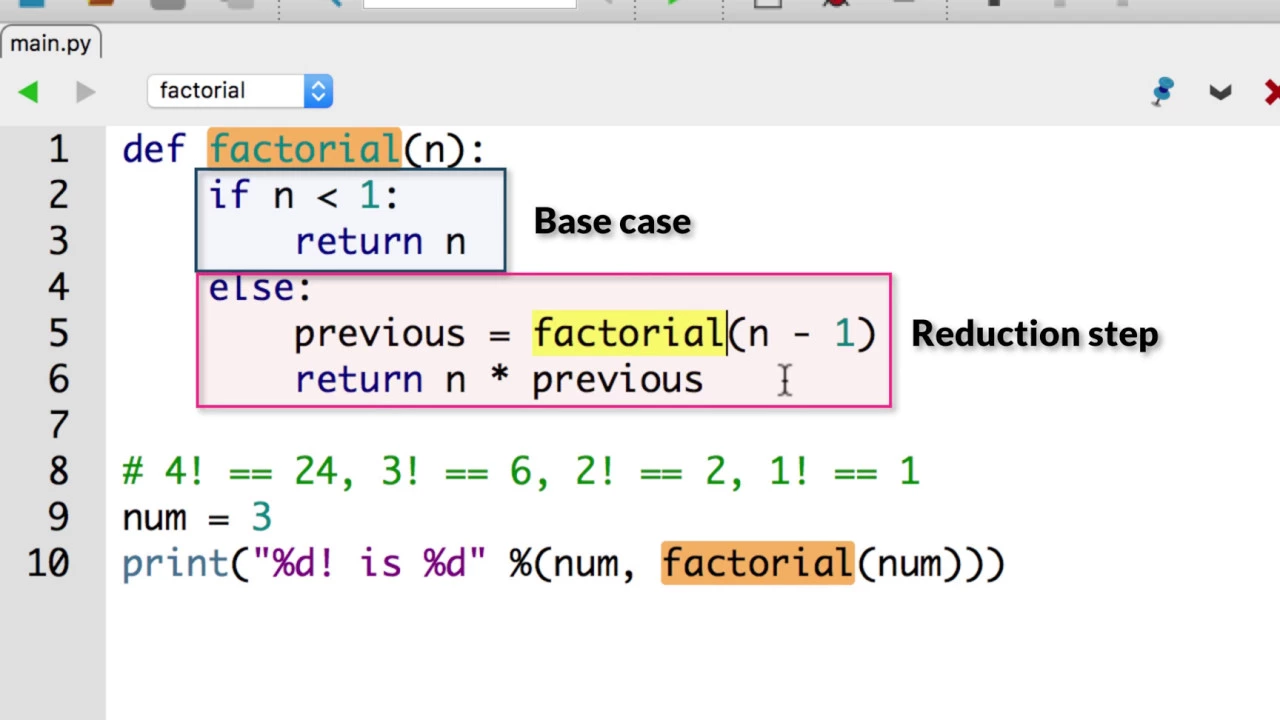The width and height of the screenshot is (1280, 720).
Task: Place cursor on the 'def' keyword
Action: click(154, 150)
